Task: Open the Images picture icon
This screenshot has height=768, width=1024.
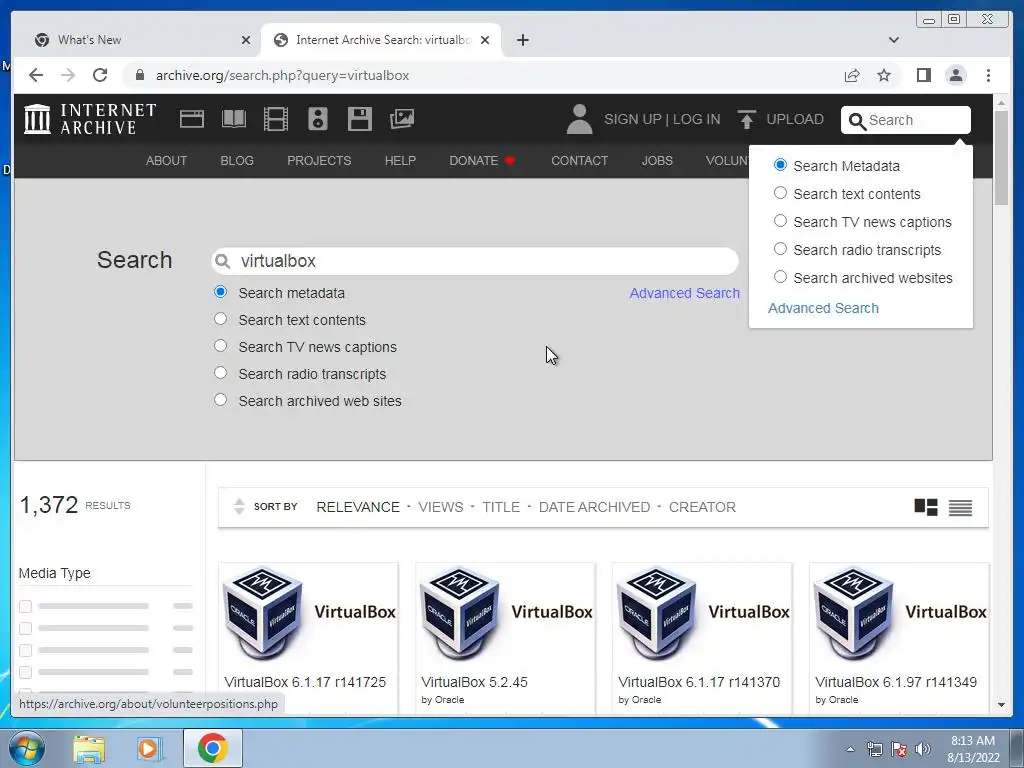Action: 402,119
